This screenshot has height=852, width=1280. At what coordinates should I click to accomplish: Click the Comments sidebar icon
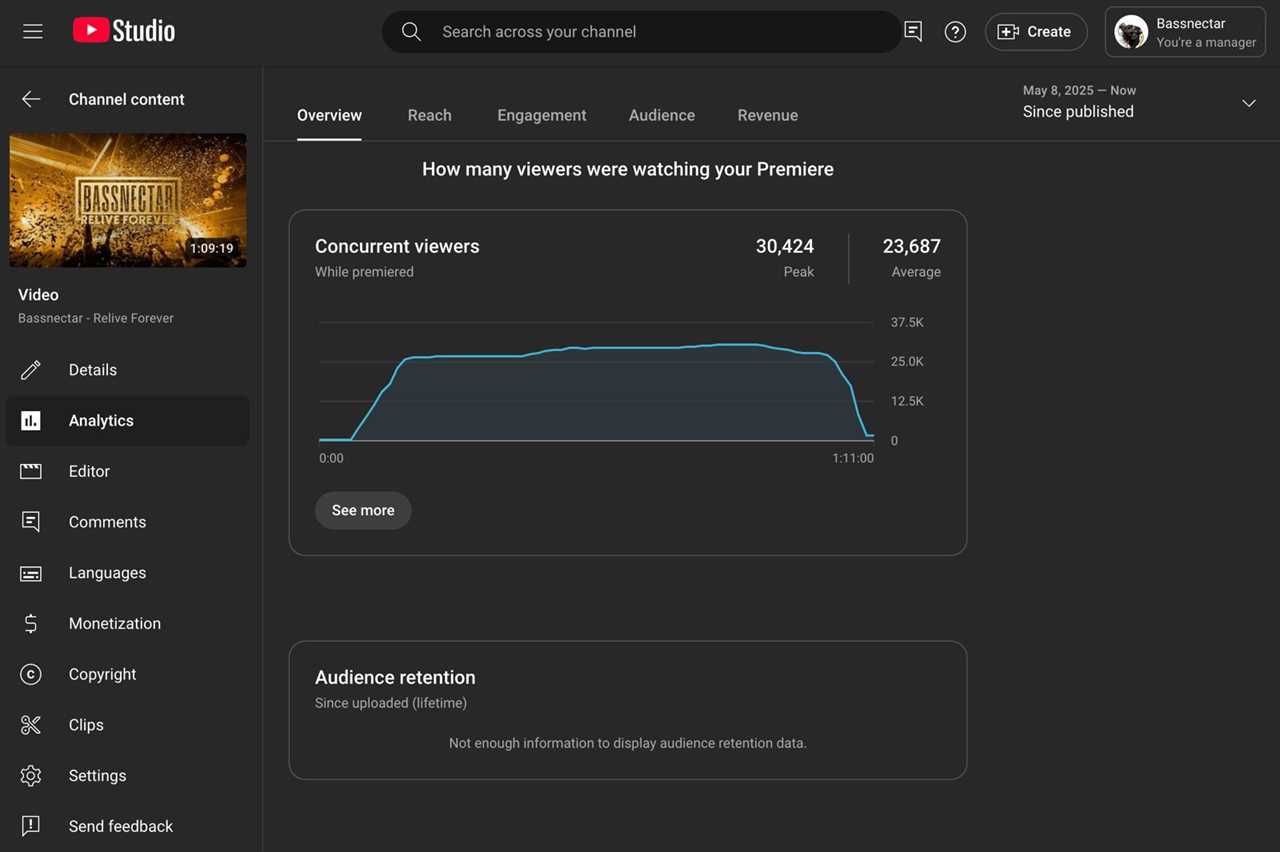pyautogui.click(x=31, y=522)
